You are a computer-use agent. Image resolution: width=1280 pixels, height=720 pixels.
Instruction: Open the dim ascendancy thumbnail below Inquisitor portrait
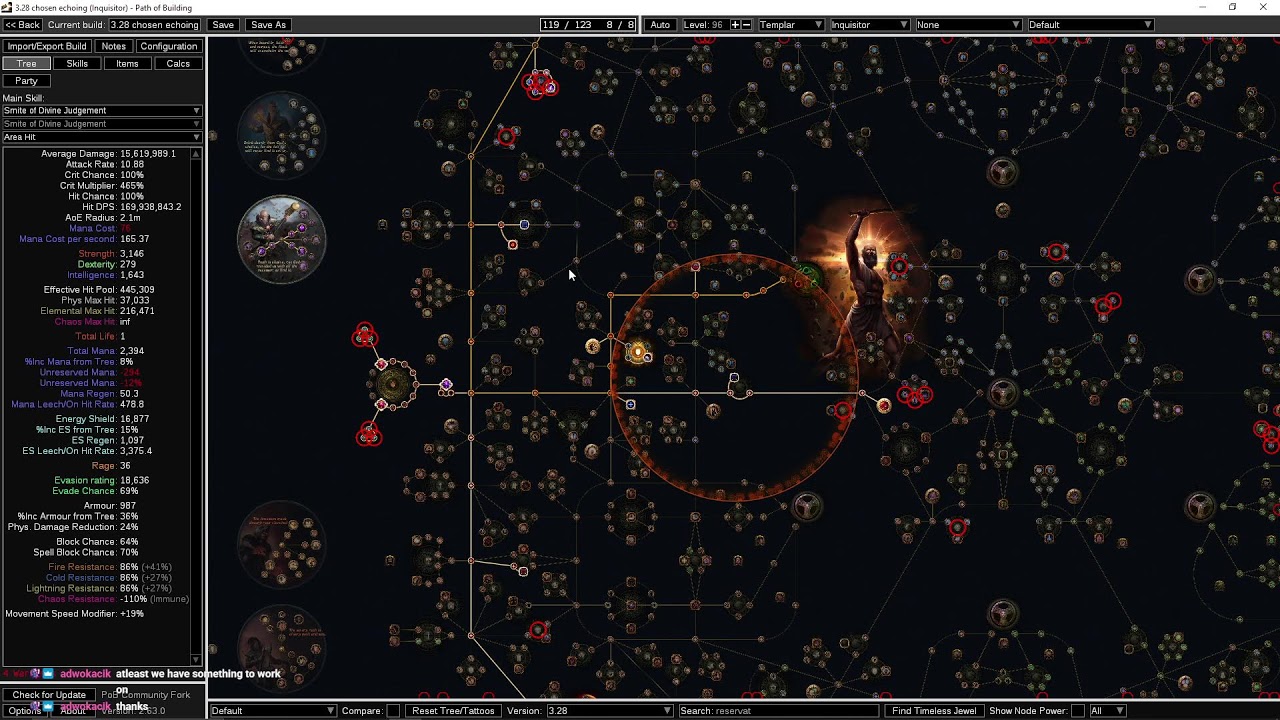281,545
